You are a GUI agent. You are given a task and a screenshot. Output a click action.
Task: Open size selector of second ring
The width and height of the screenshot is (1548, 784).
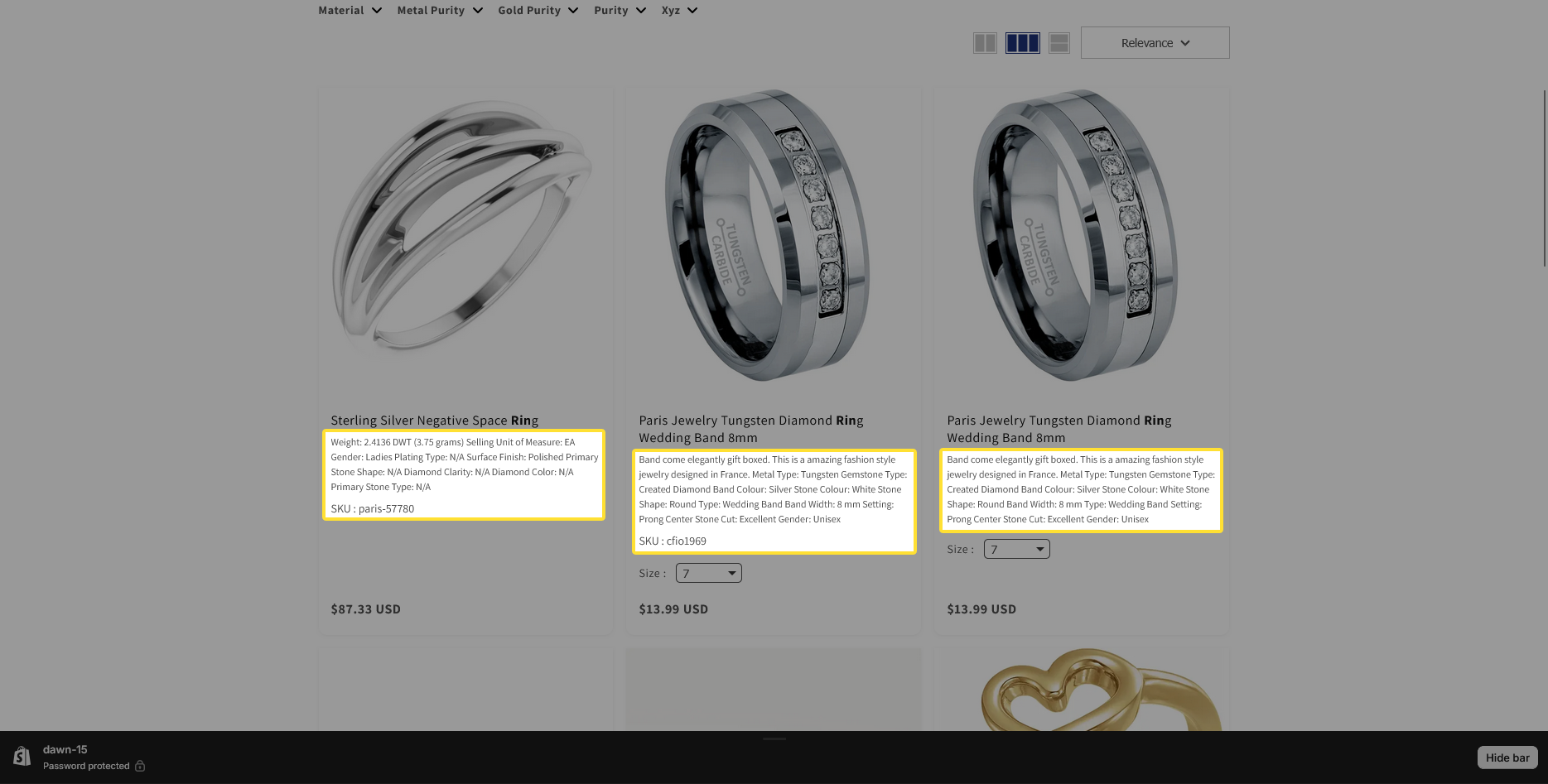[709, 573]
